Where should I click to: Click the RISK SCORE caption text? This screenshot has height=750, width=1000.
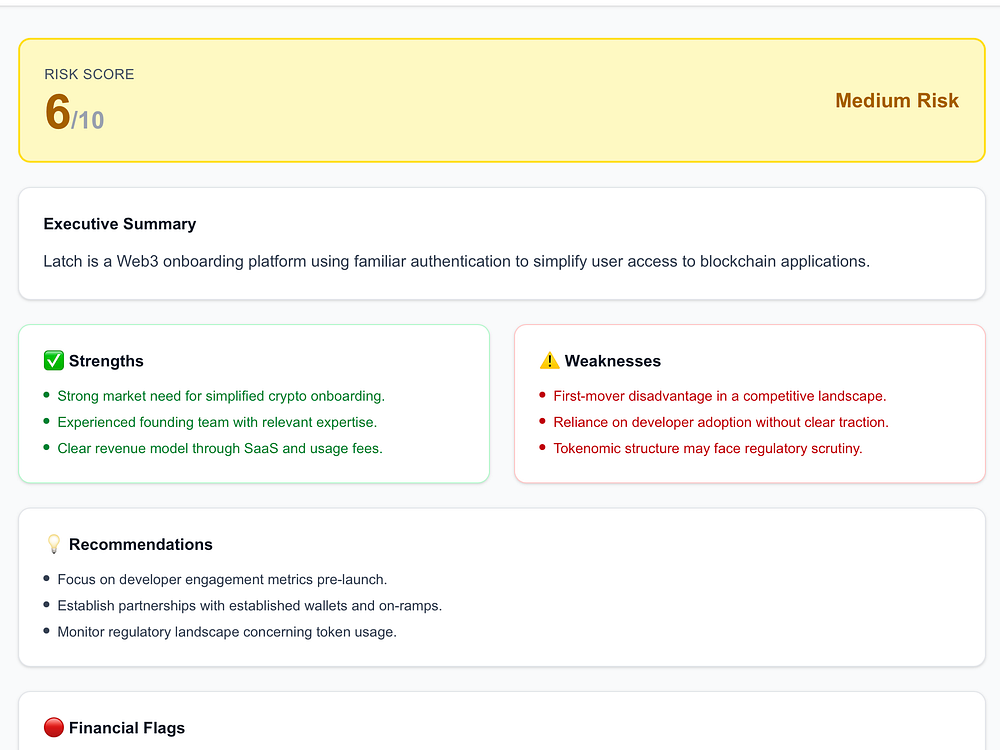coord(89,74)
